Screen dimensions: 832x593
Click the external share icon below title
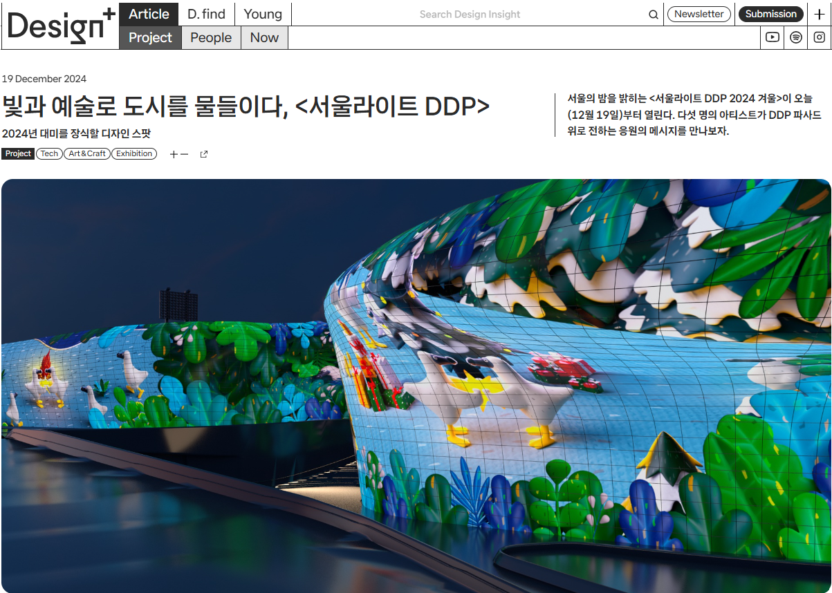204,154
